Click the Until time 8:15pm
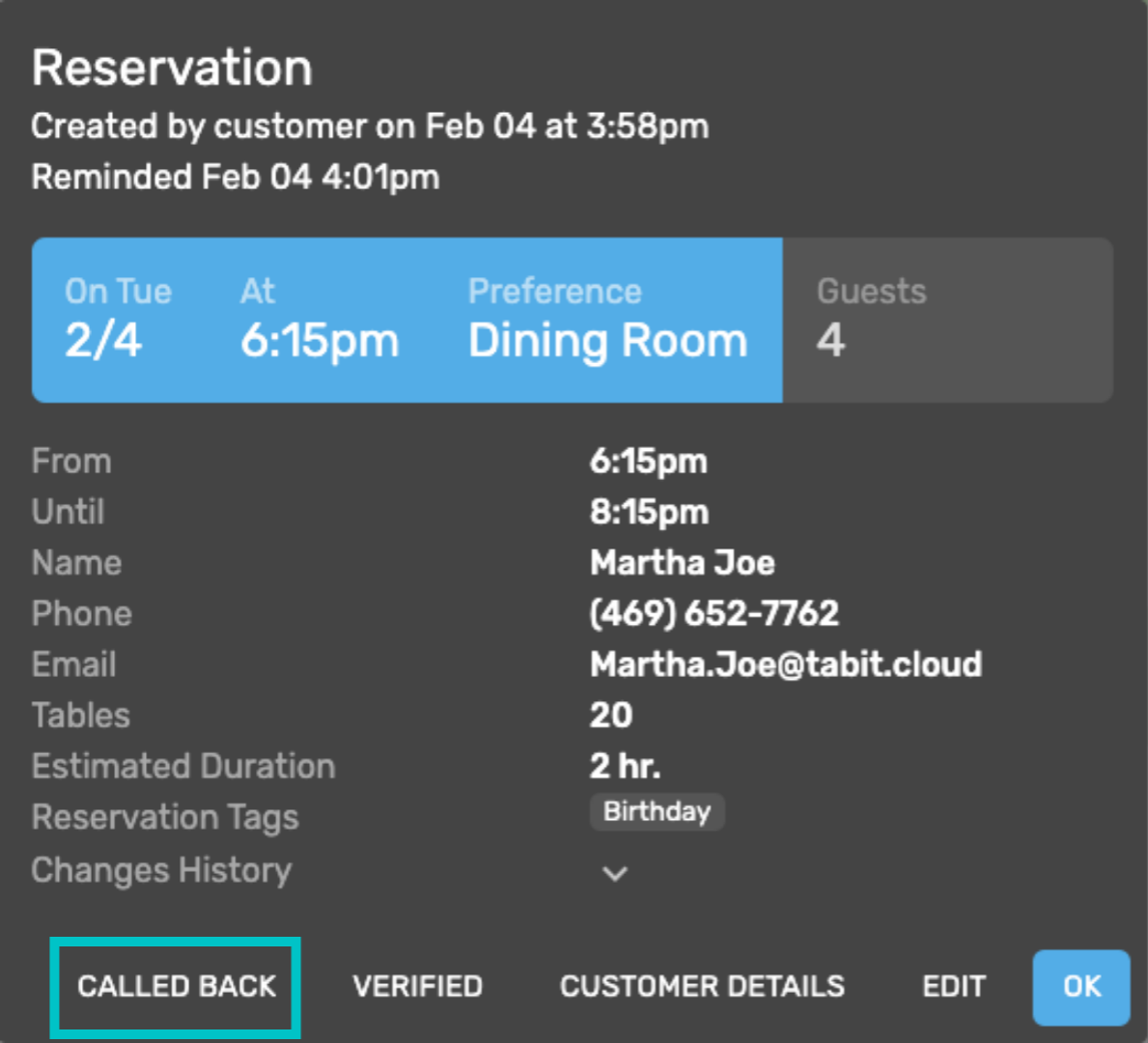Viewport: 1148px width, 1043px height. click(x=650, y=512)
